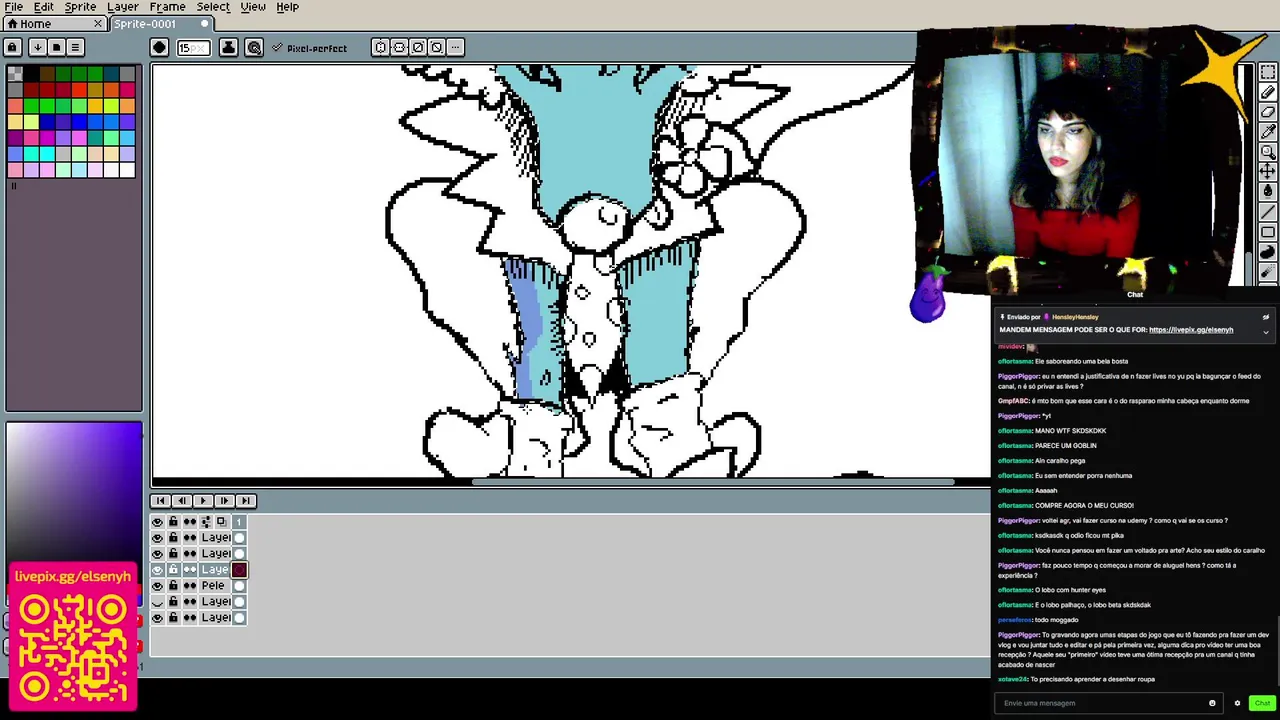Open the File menu

(x=14, y=7)
